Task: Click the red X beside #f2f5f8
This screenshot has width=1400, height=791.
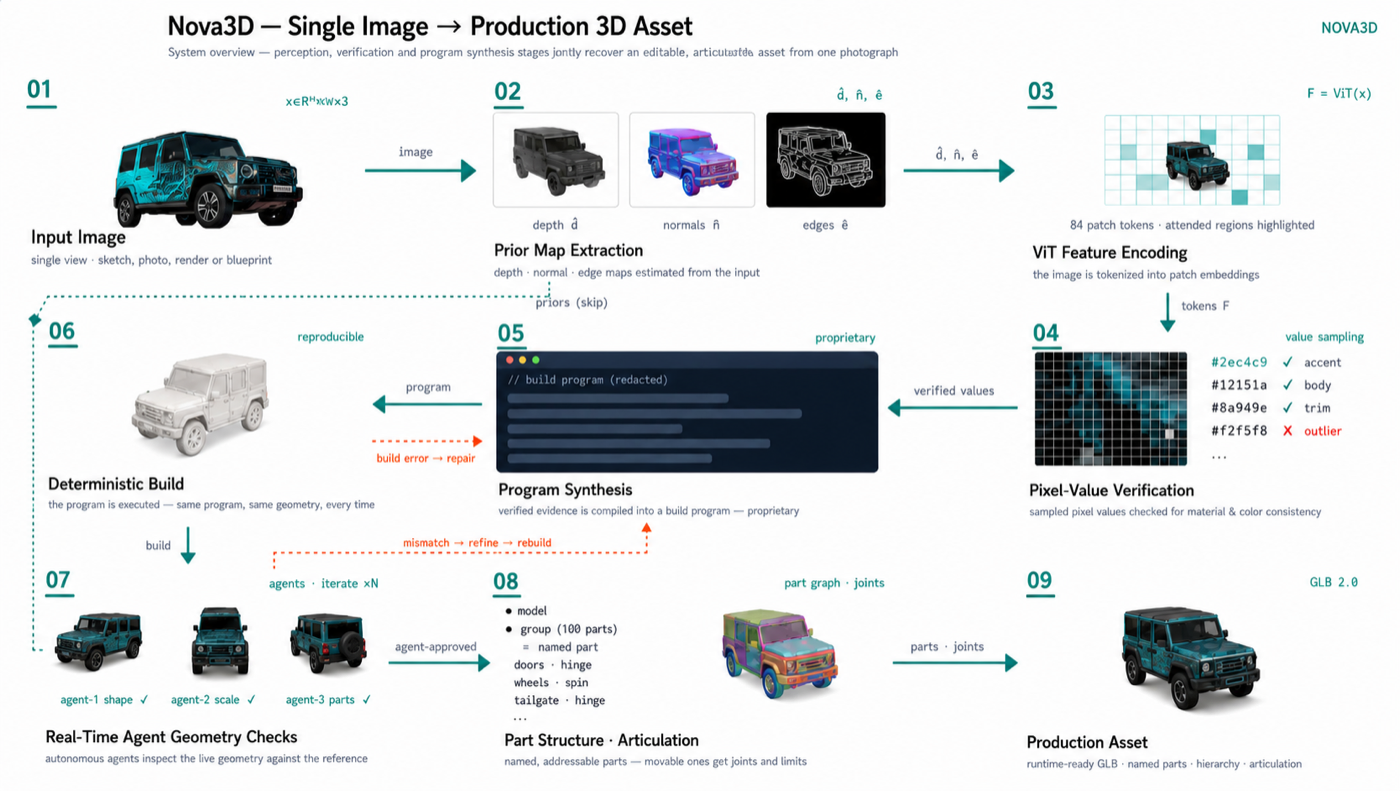Action: click(1288, 431)
